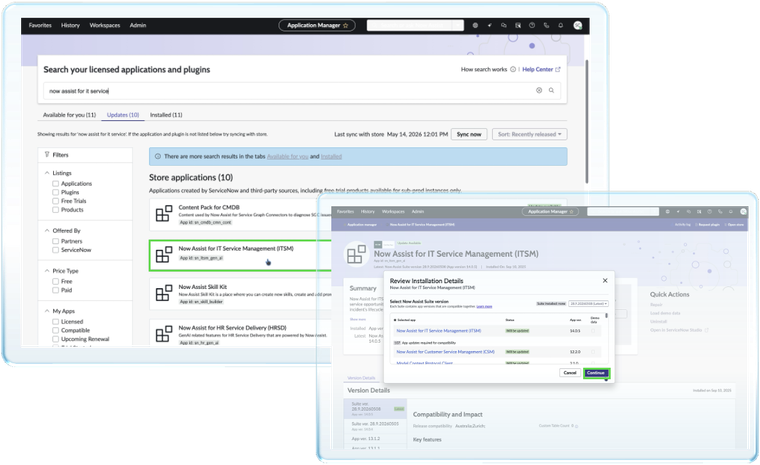
Task: Open the Now Assist Suite version dropdown in dialog
Action: (x=588, y=304)
